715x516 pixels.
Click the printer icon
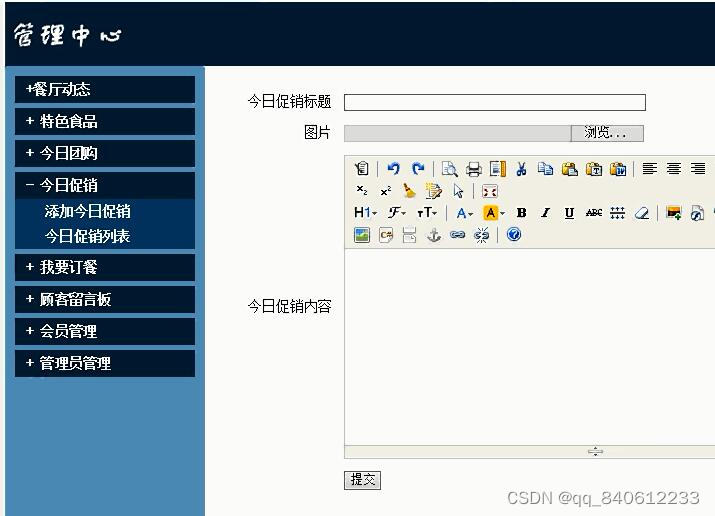click(x=474, y=169)
